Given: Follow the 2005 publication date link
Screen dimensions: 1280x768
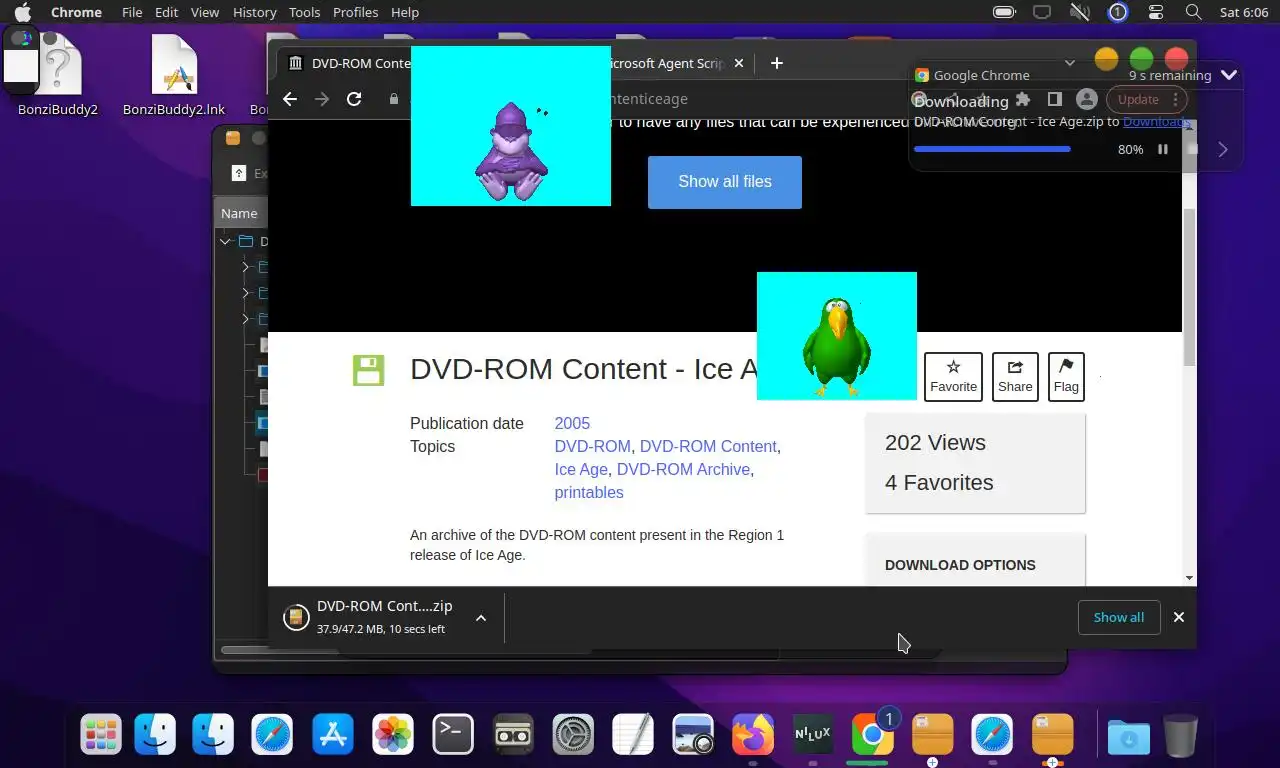Looking at the screenshot, I should (x=572, y=423).
